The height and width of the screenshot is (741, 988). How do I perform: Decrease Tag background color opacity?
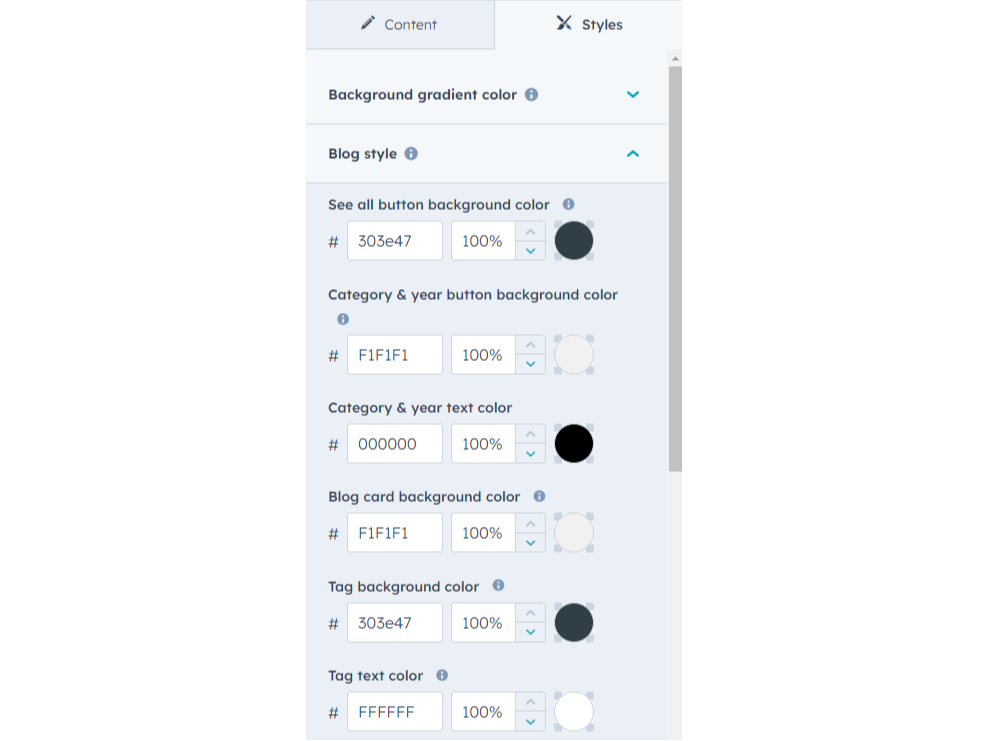(530, 631)
